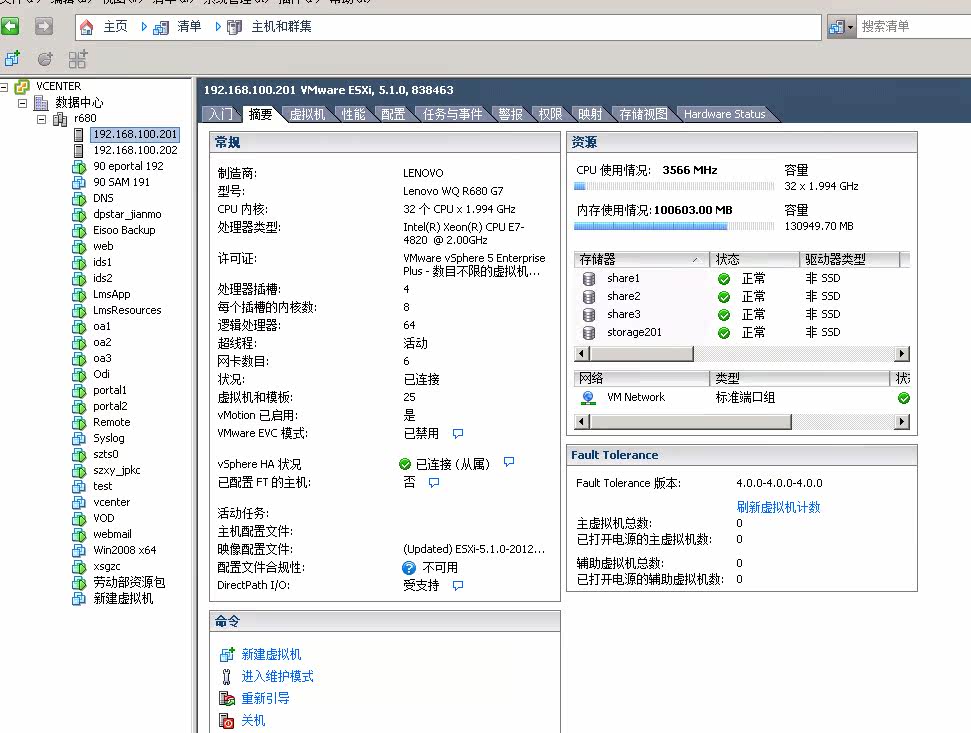
Task: Click the 关机 link
Action: pyautogui.click(x=253, y=721)
